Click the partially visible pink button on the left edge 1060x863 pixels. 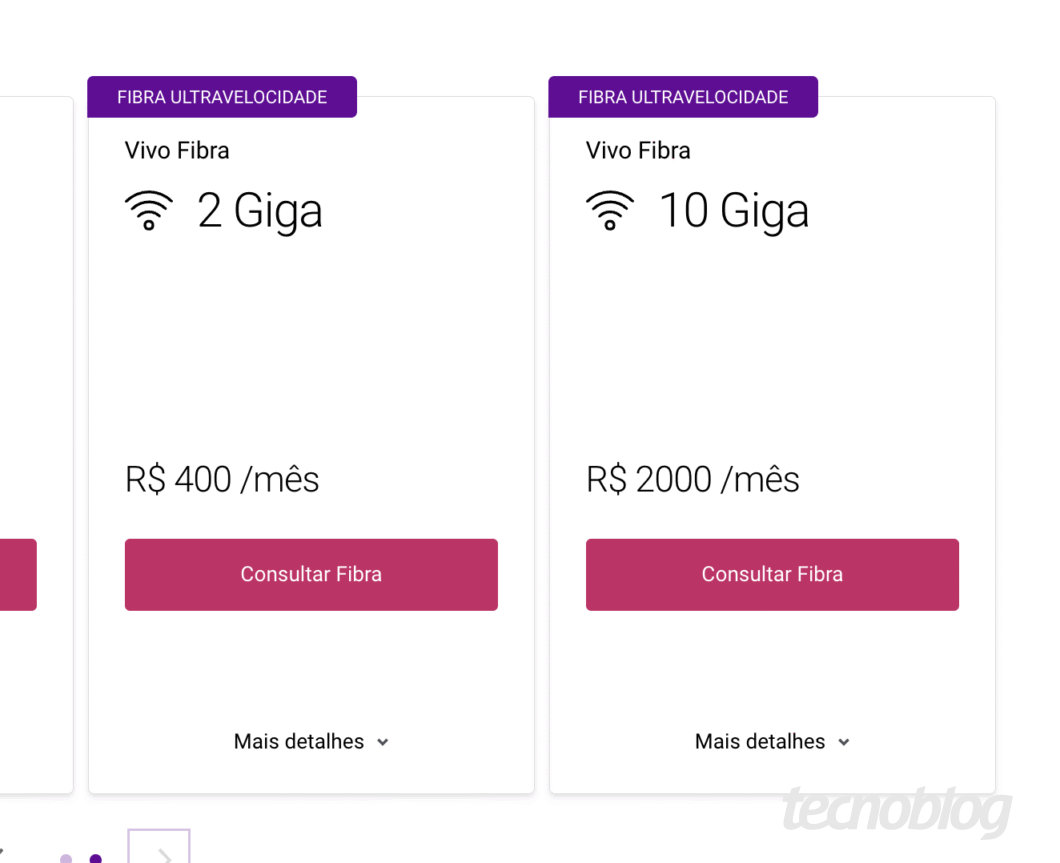pos(18,574)
